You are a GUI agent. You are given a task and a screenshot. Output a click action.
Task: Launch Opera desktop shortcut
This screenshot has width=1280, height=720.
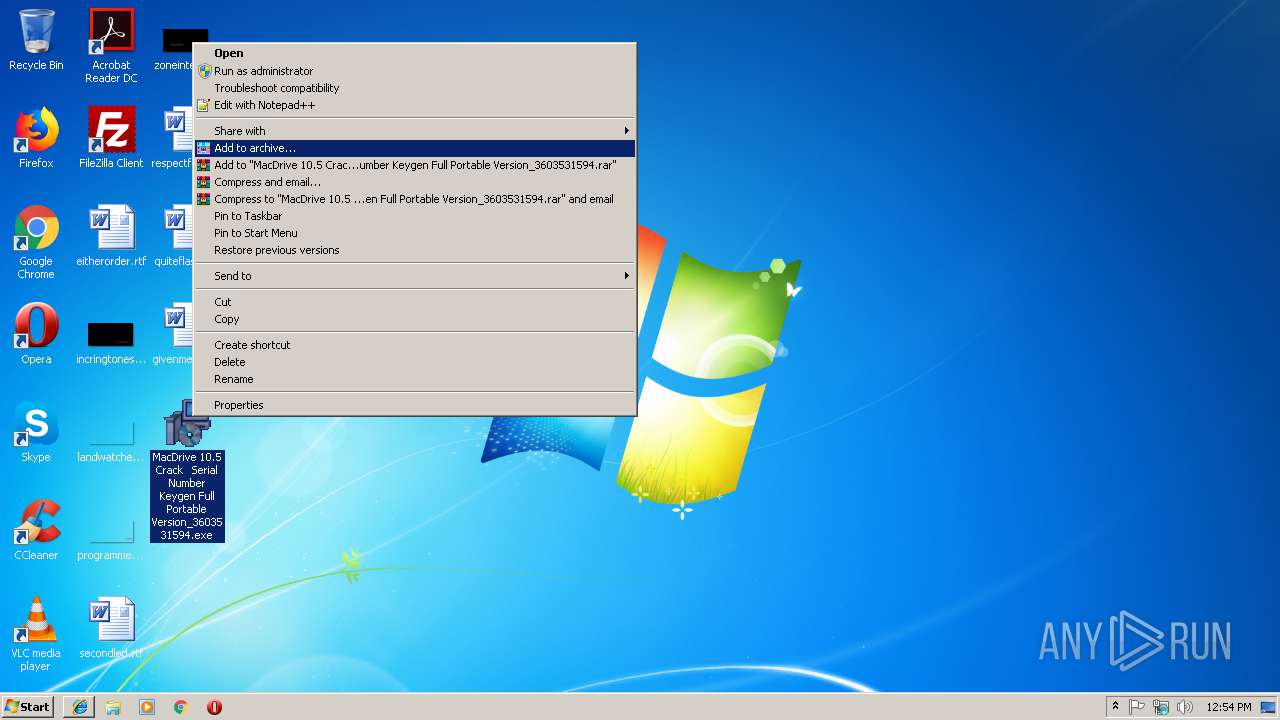[36, 334]
